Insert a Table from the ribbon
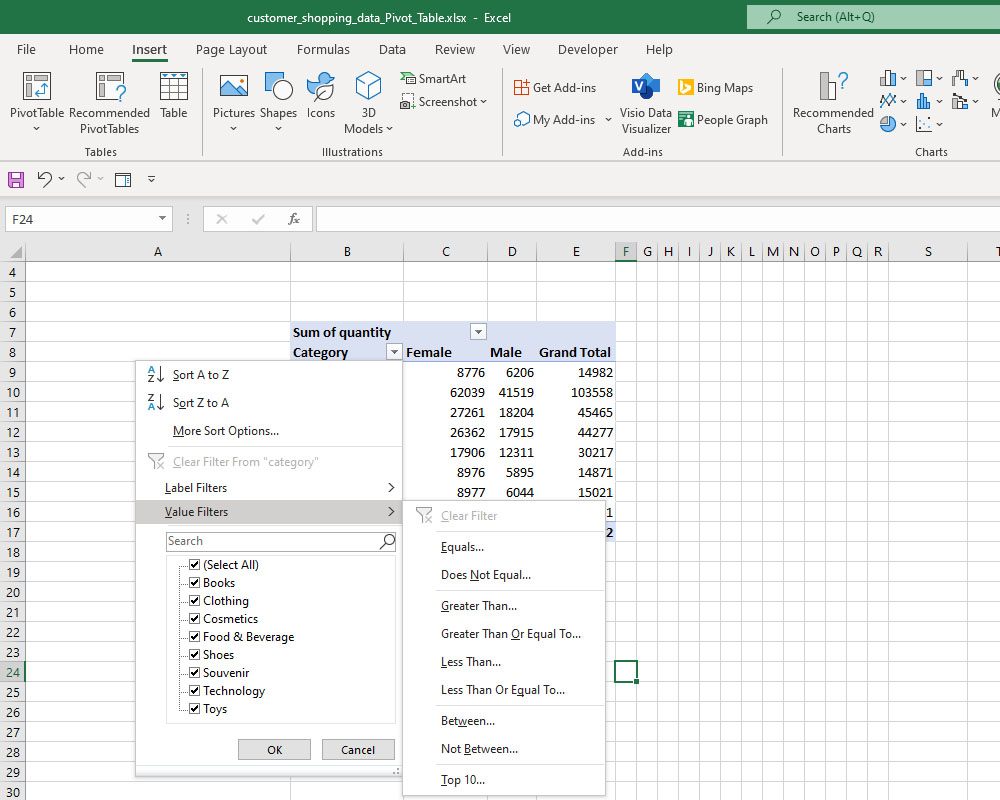Screen dimensions: 1000x800 pyautogui.click(x=173, y=96)
